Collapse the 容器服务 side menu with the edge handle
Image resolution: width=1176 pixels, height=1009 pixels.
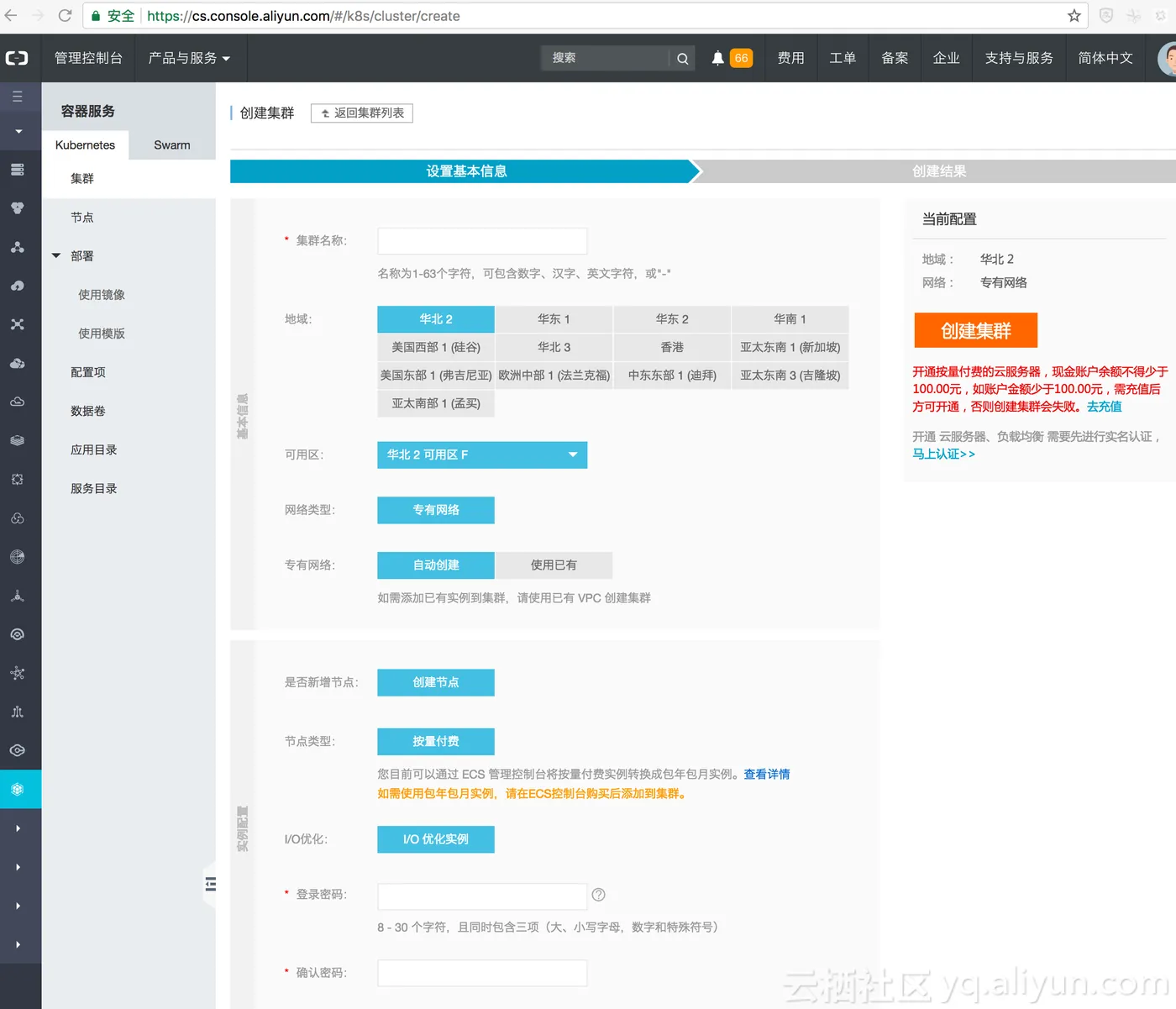pyautogui.click(x=210, y=884)
